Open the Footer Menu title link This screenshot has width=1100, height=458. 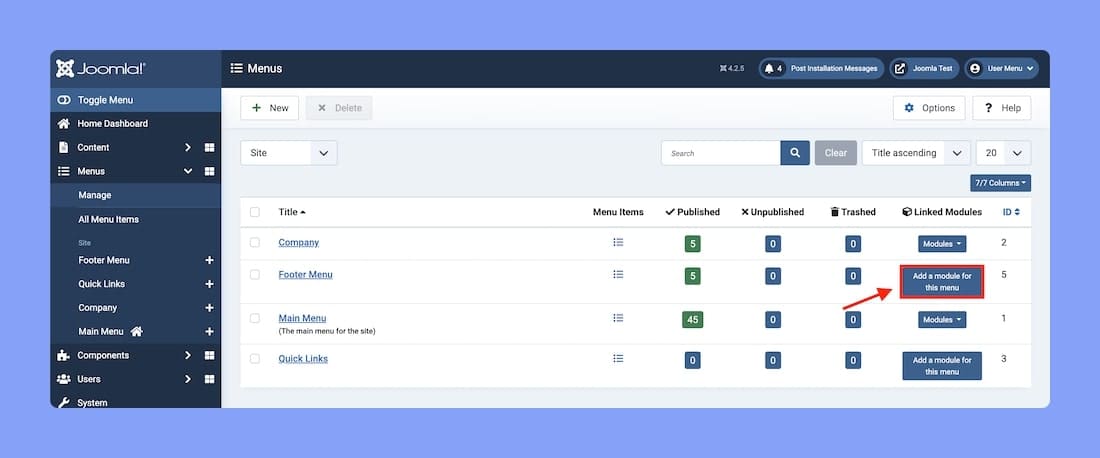coord(305,274)
